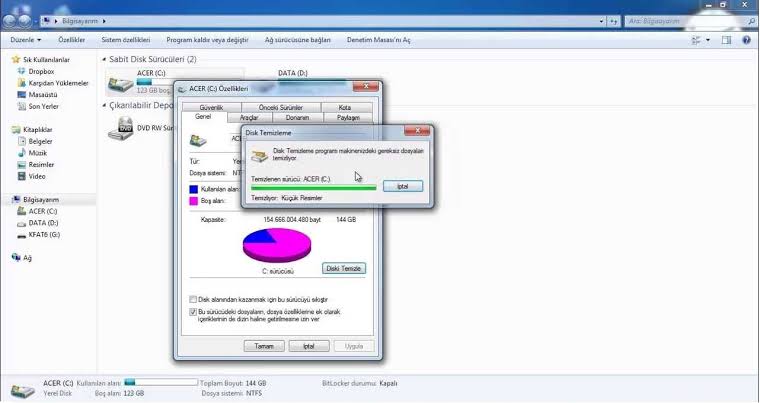This screenshot has width=760, height=403.
Task: Click İptal in Disk Temizleme dialog
Action: point(403,186)
